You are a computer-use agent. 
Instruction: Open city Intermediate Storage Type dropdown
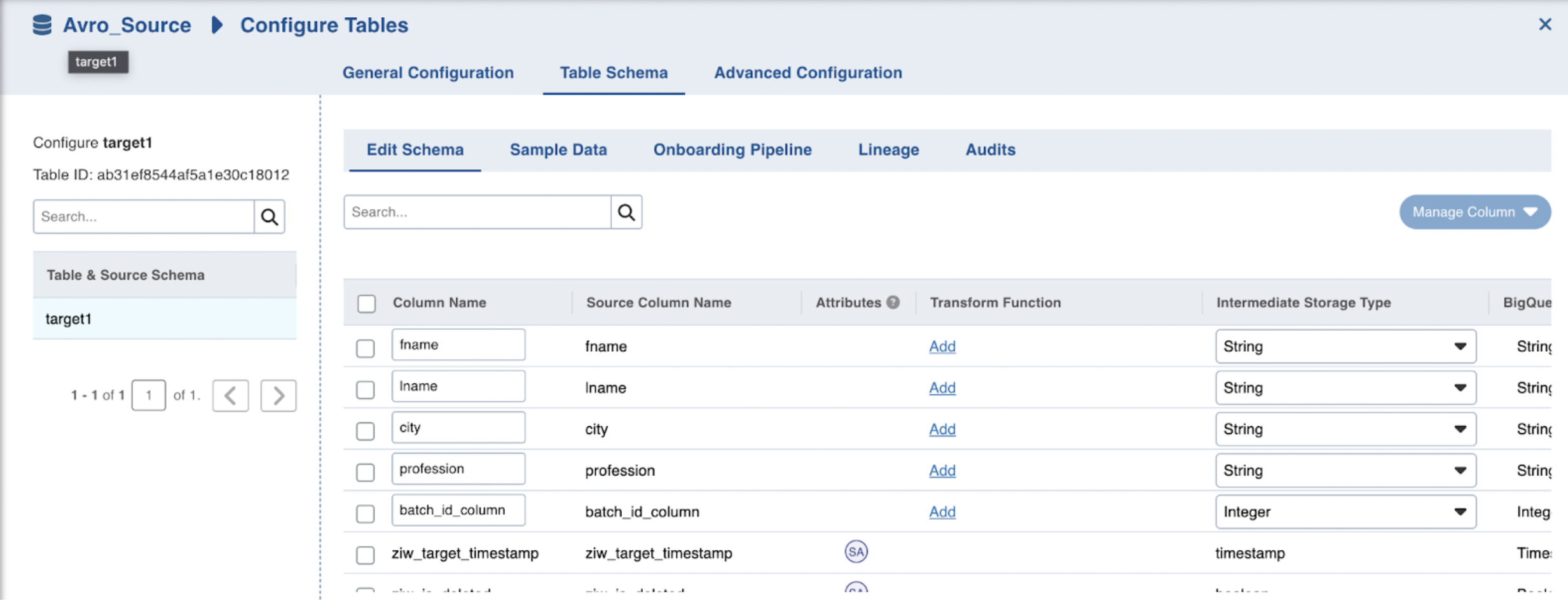pyautogui.click(x=1345, y=429)
